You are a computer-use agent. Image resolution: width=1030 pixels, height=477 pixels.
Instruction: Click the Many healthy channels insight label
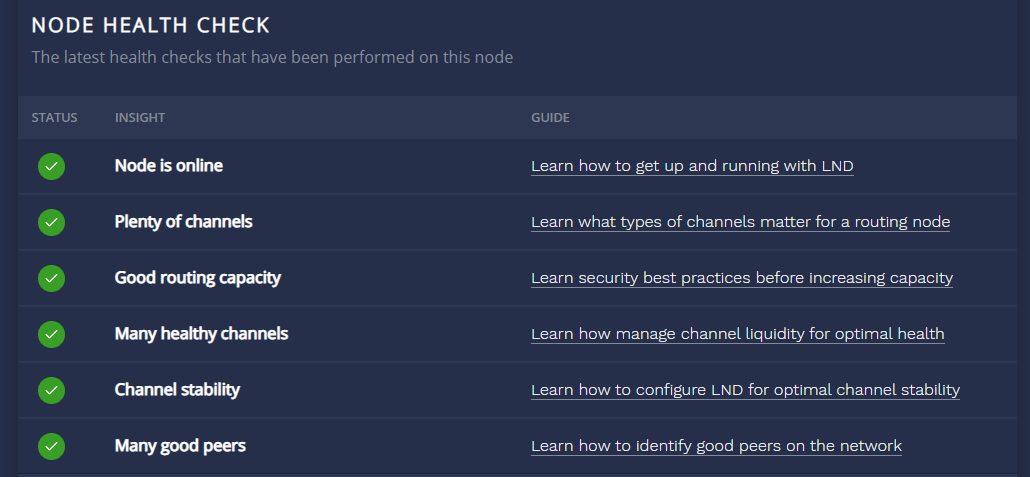coord(201,334)
